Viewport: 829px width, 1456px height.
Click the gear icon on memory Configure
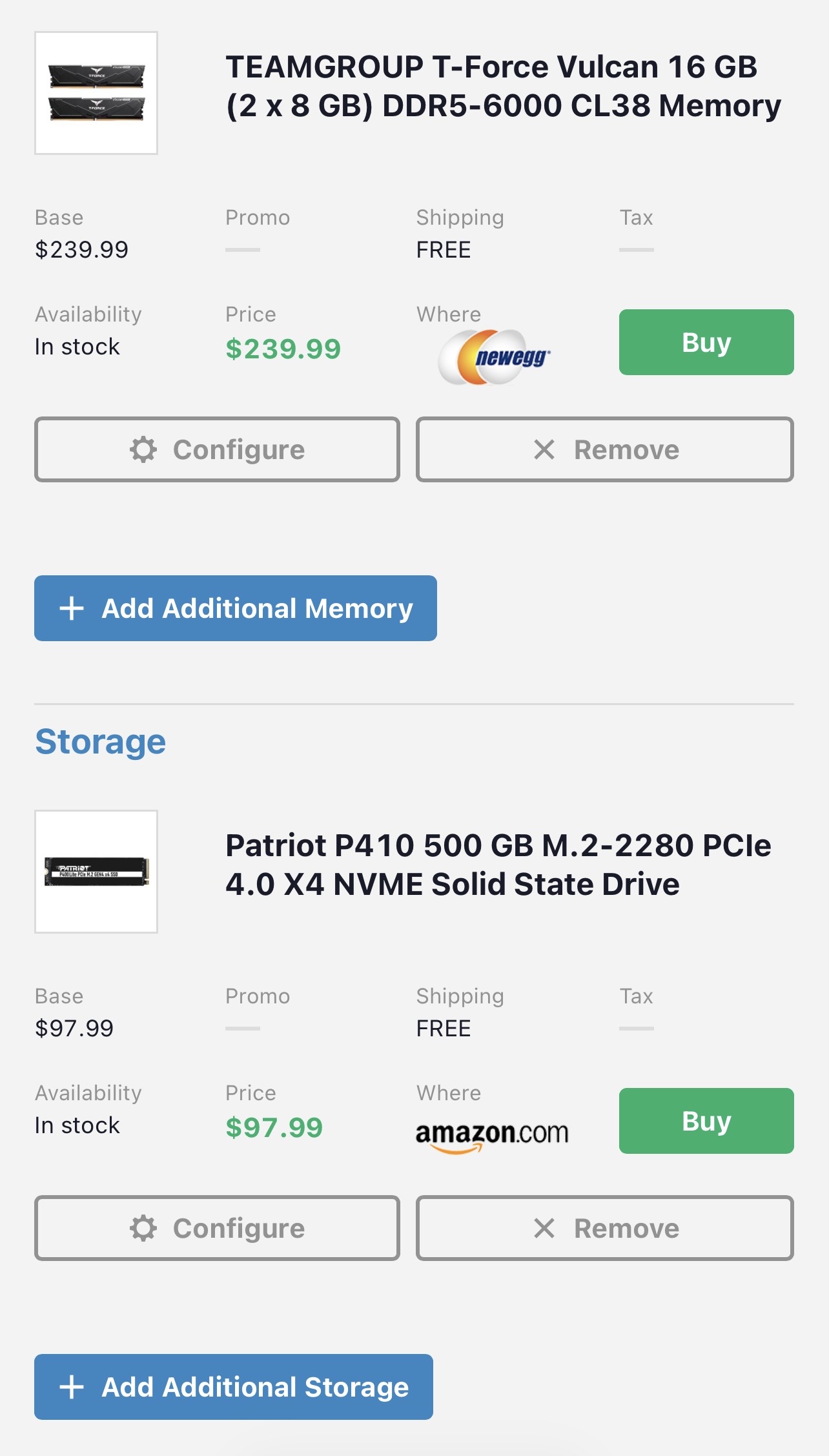point(143,449)
